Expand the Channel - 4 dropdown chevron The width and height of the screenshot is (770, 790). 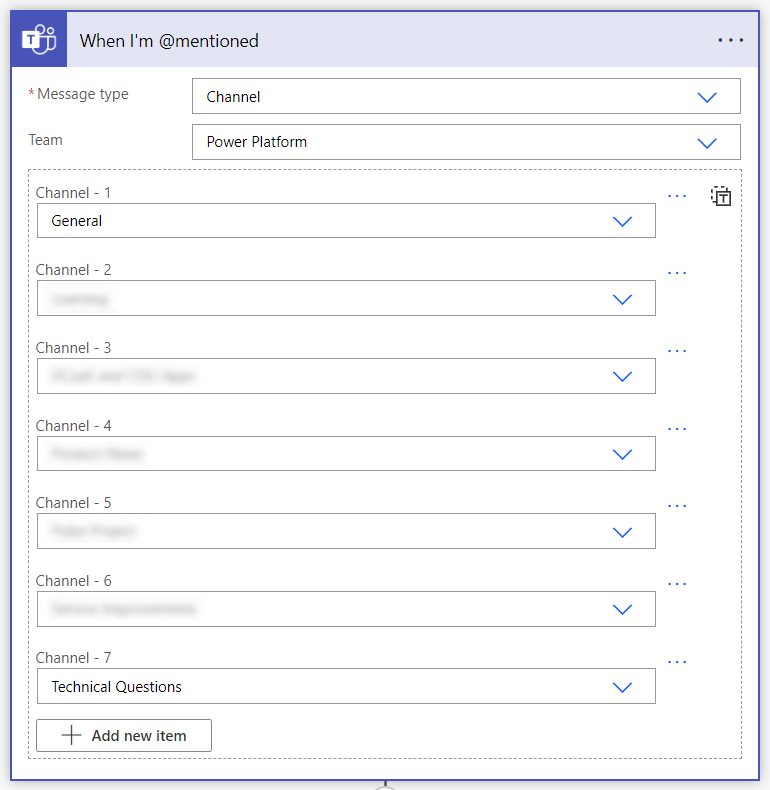click(622, 454)
